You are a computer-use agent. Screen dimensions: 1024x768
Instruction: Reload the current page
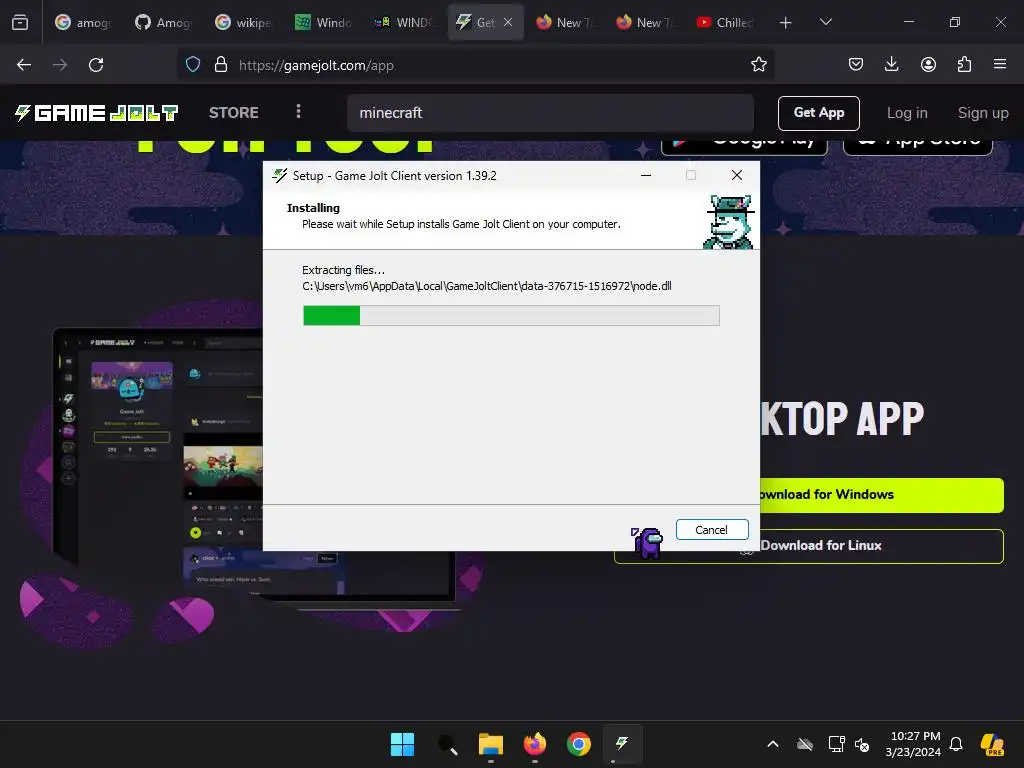click(96, 65)
